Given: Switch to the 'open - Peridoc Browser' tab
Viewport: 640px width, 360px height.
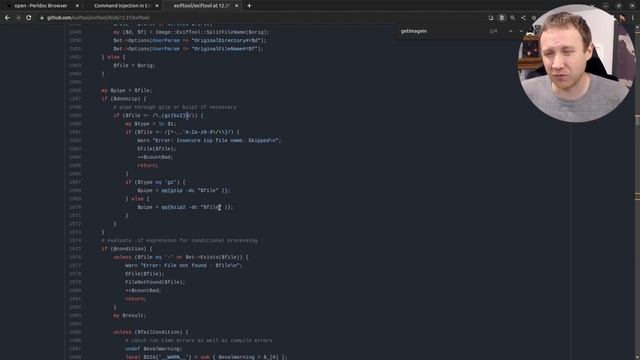Looking at the screenshot, I should [x=41, y=6].
